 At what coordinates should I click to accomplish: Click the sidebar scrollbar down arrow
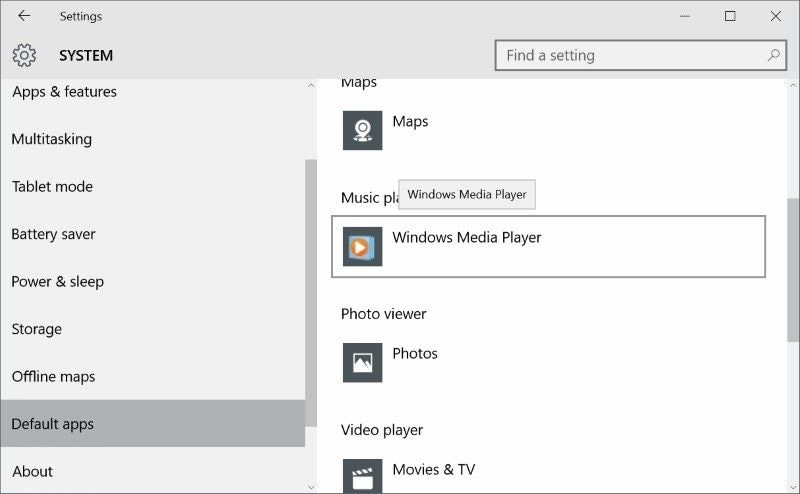coord(310,487)
